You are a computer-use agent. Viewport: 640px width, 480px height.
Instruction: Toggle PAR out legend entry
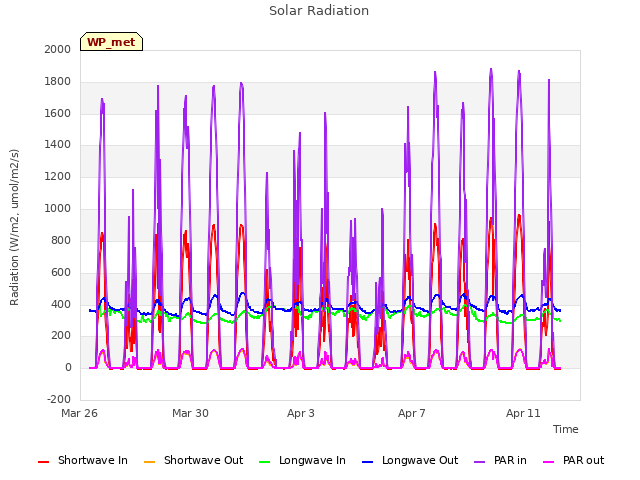tap(573, 460)
